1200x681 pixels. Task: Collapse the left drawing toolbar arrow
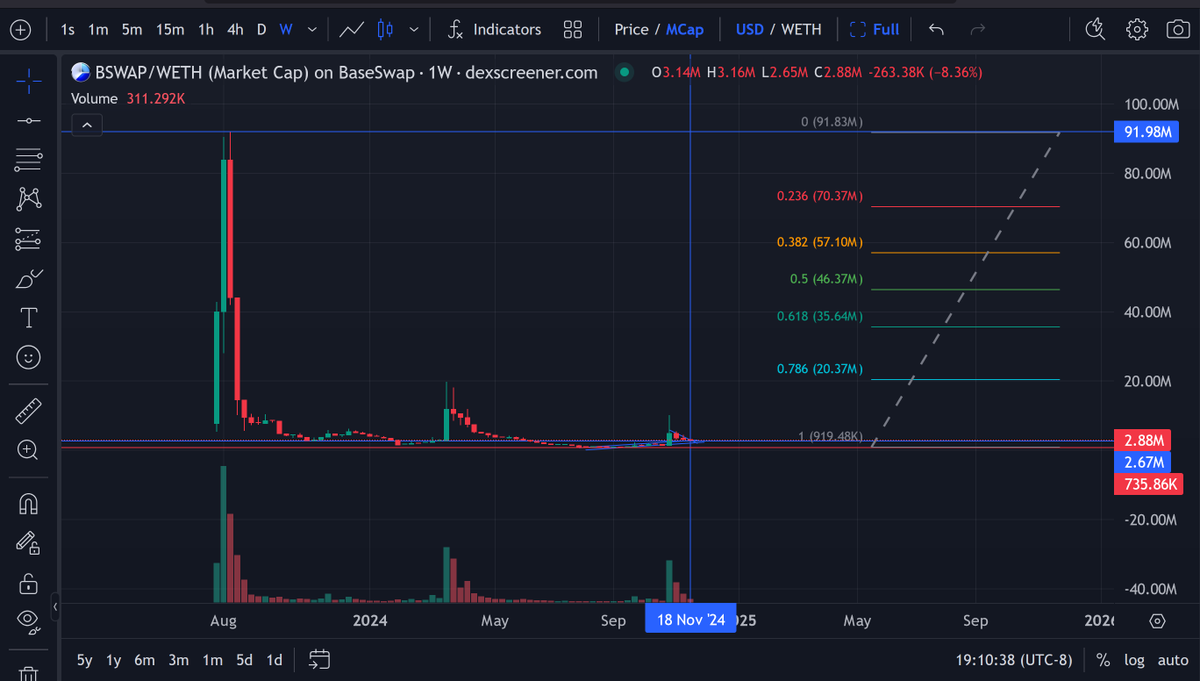pyautogui.click(x=56, y=607)
